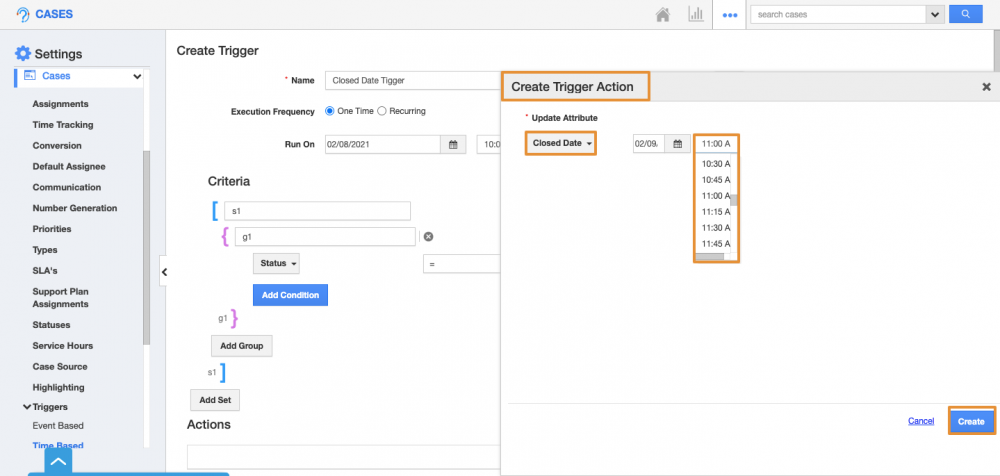1000x476 pixels.
Task: Click the blue search magnifier button
Action: (965, 15)
